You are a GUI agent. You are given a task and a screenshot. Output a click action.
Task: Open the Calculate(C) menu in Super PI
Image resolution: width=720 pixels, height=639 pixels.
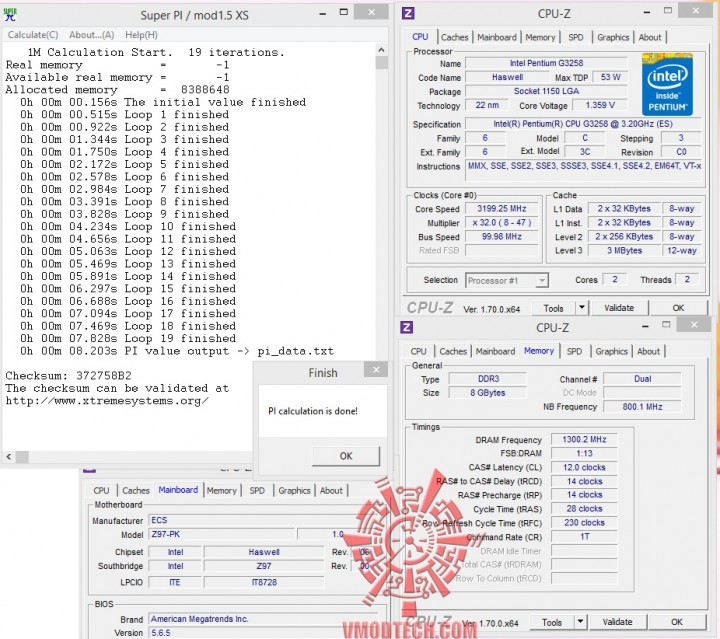click(x=33, y=35)
